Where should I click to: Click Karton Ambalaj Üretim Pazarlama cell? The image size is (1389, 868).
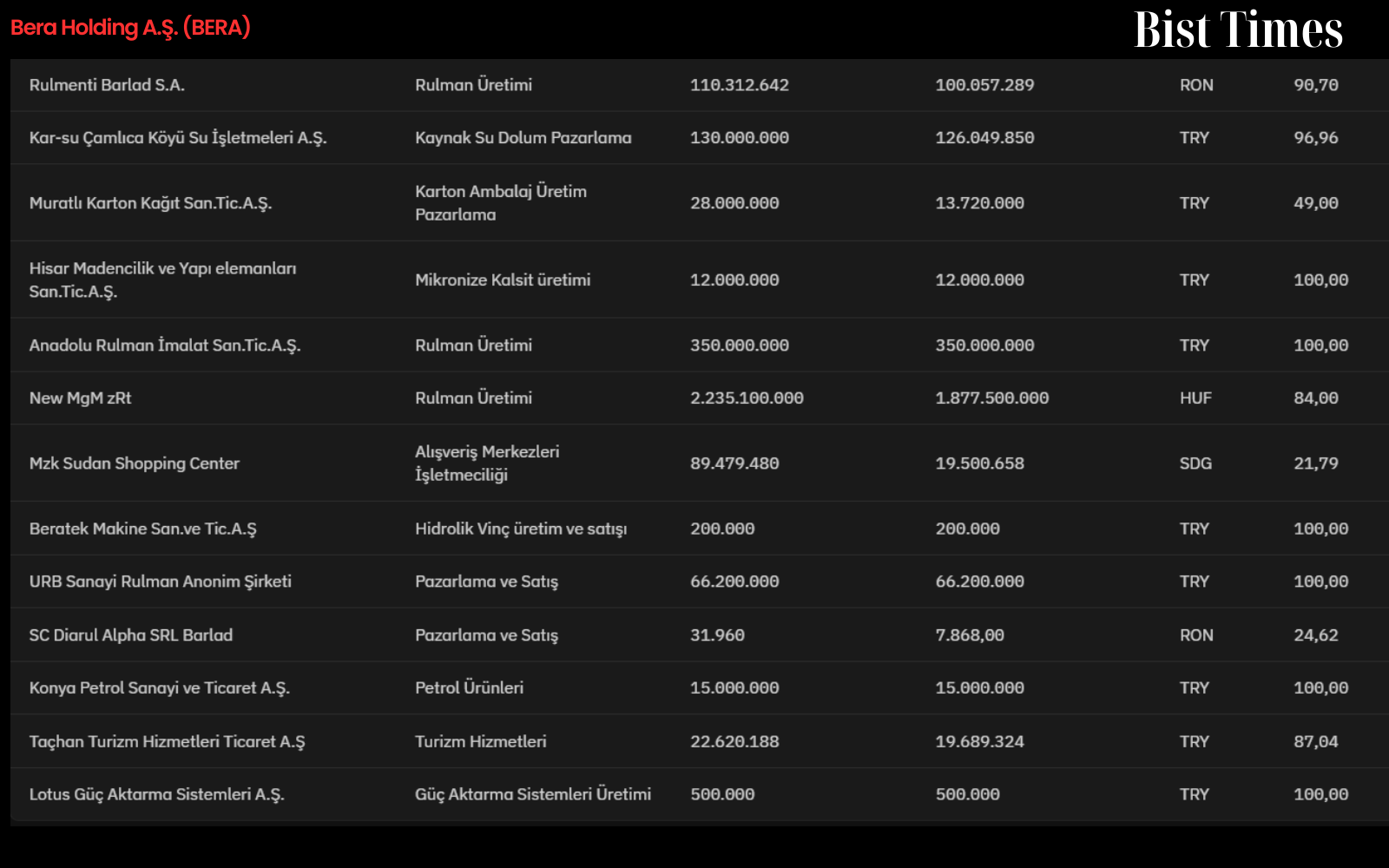[501, 203]
